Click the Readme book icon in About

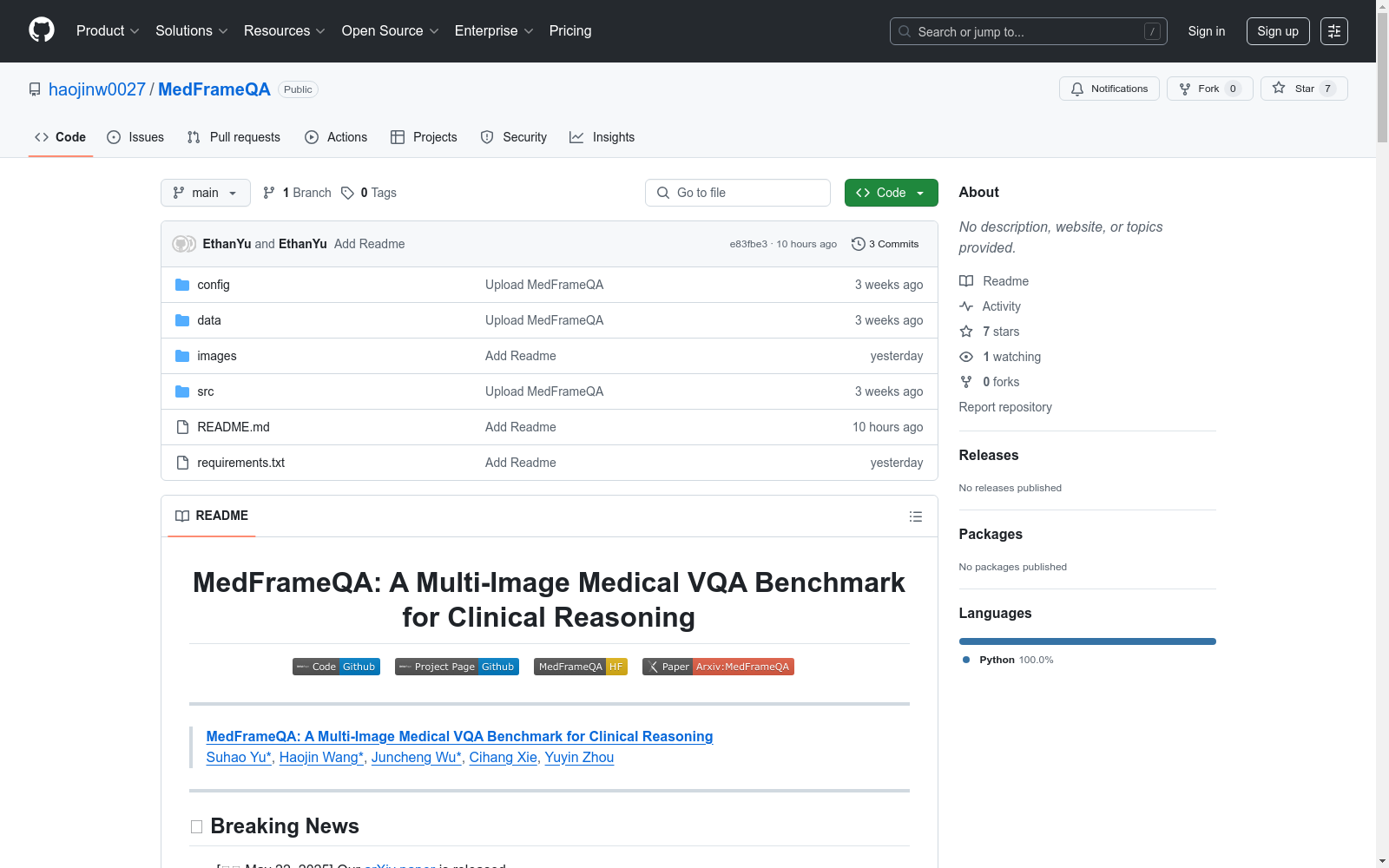(966, 281)
